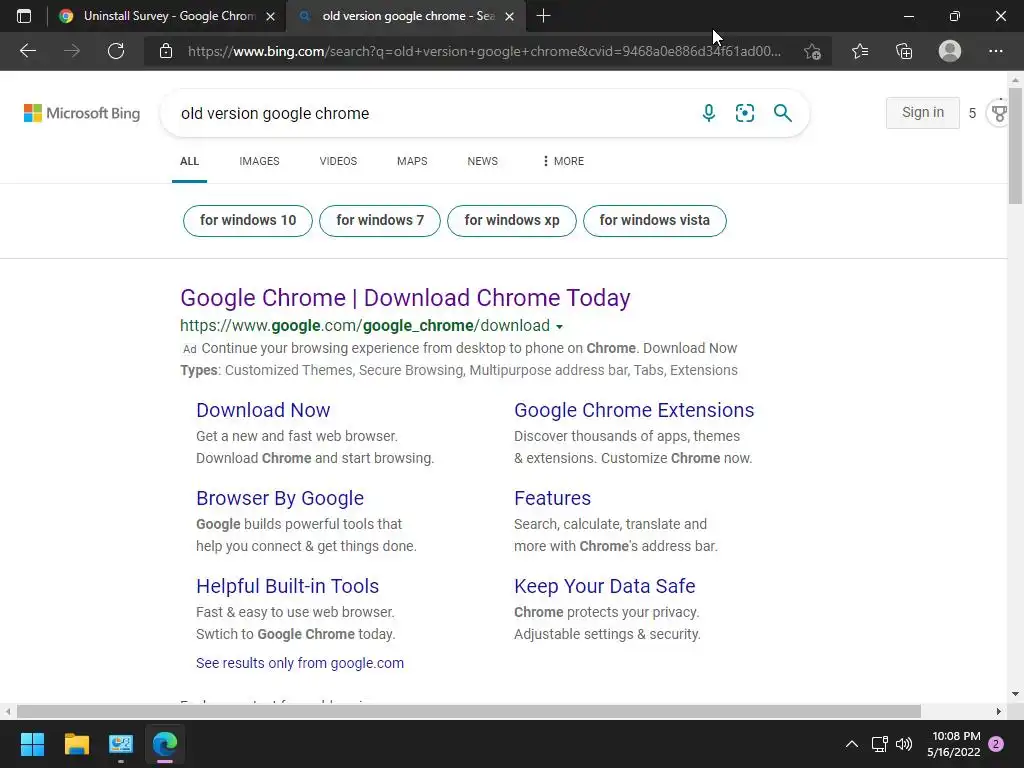Open Microsoft Rewards trophy icon
The width and height of the screenshot is (1024, 768).
999,113
